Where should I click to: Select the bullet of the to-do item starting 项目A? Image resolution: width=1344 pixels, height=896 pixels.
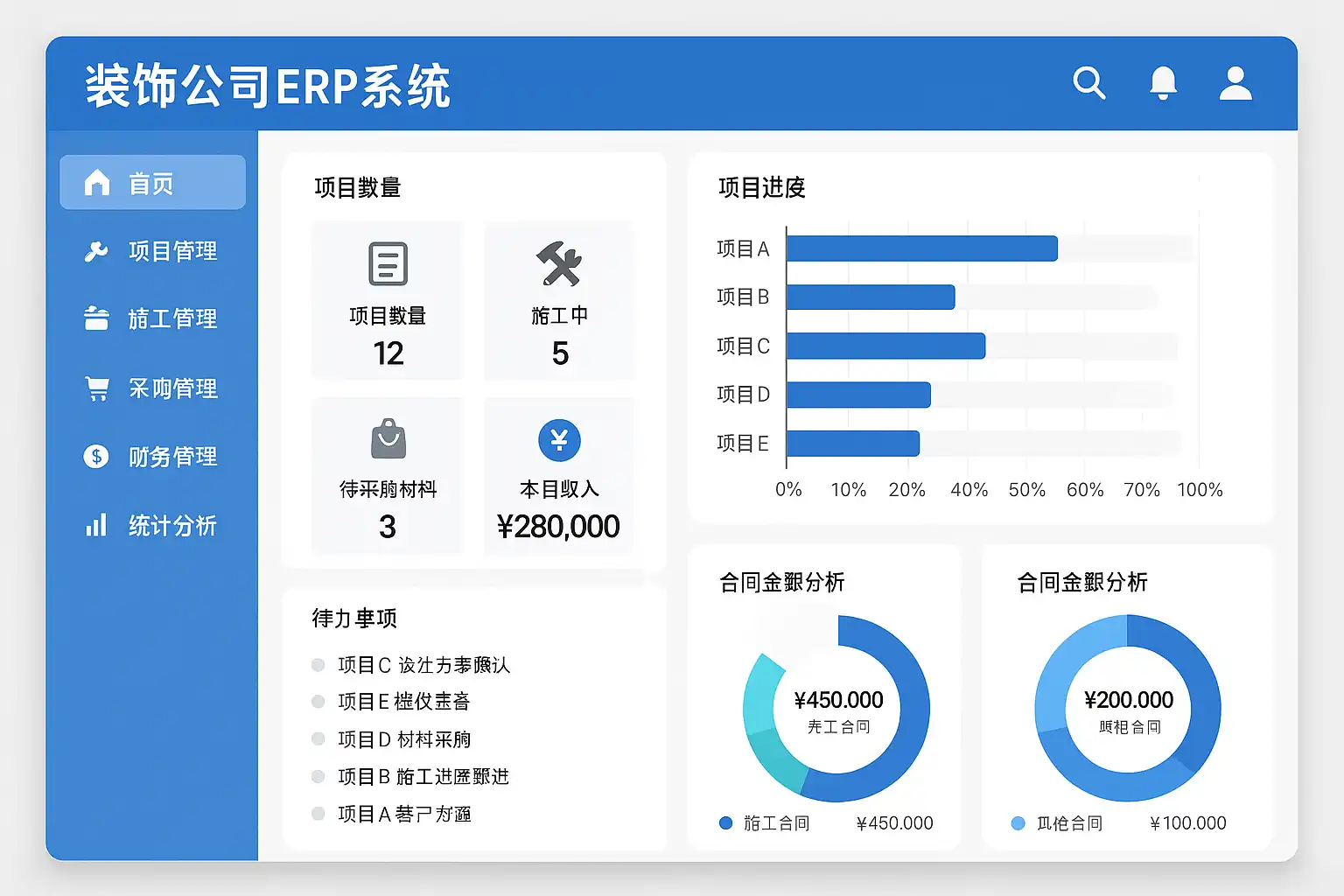pyautogui.click(x=318, y=814)
